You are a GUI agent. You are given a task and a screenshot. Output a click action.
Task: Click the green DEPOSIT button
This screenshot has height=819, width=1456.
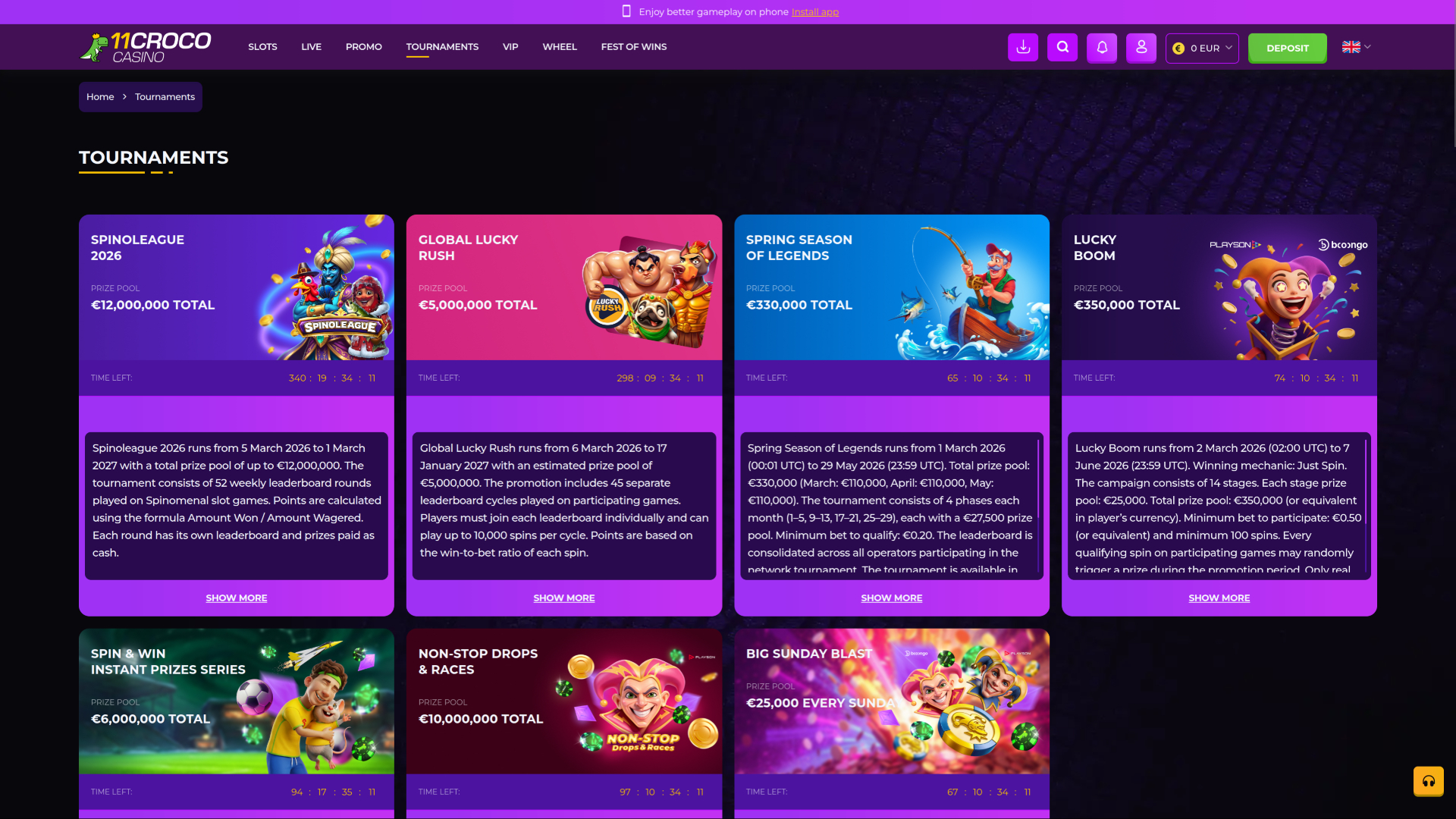[x=1287, y=47]
